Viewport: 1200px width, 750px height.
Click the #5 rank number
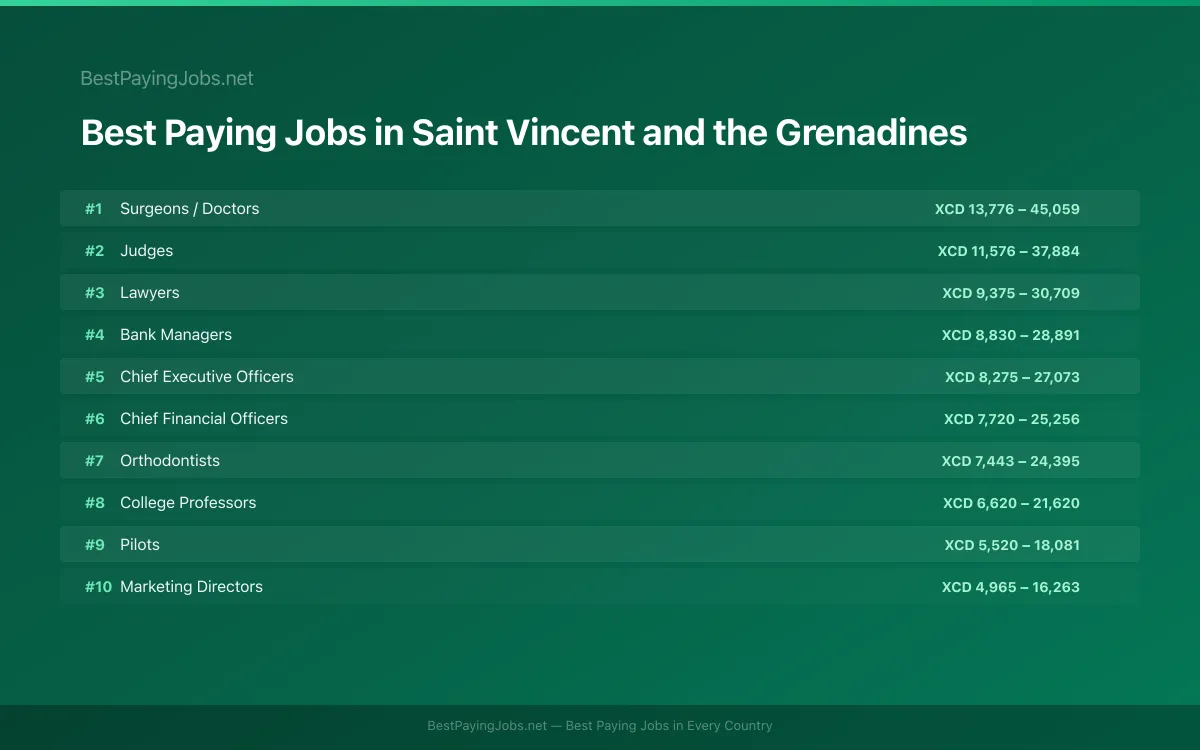[x=94, y=377]
